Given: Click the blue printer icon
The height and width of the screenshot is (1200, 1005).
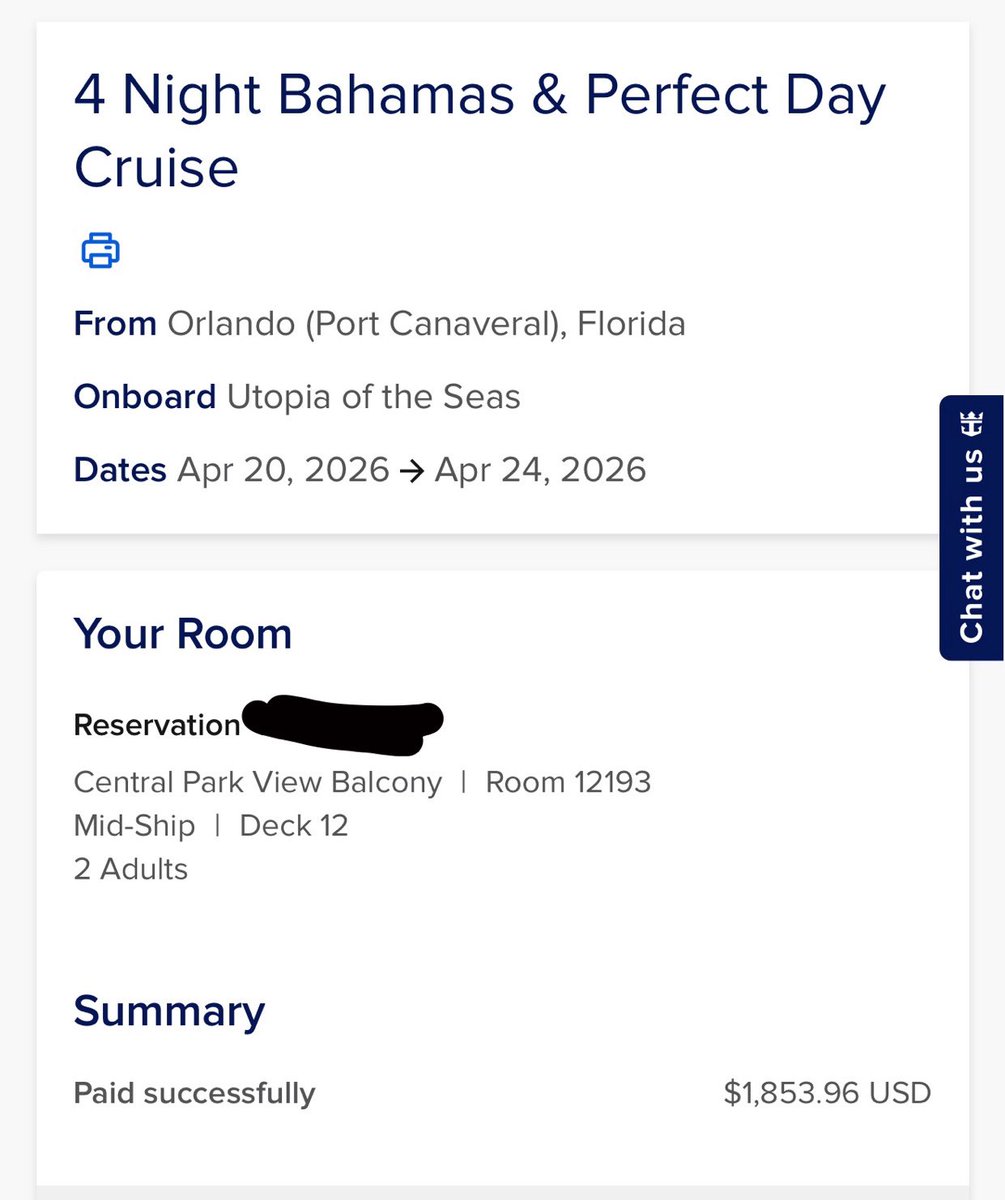Looking at the screenshot, I should coord(100,250).
